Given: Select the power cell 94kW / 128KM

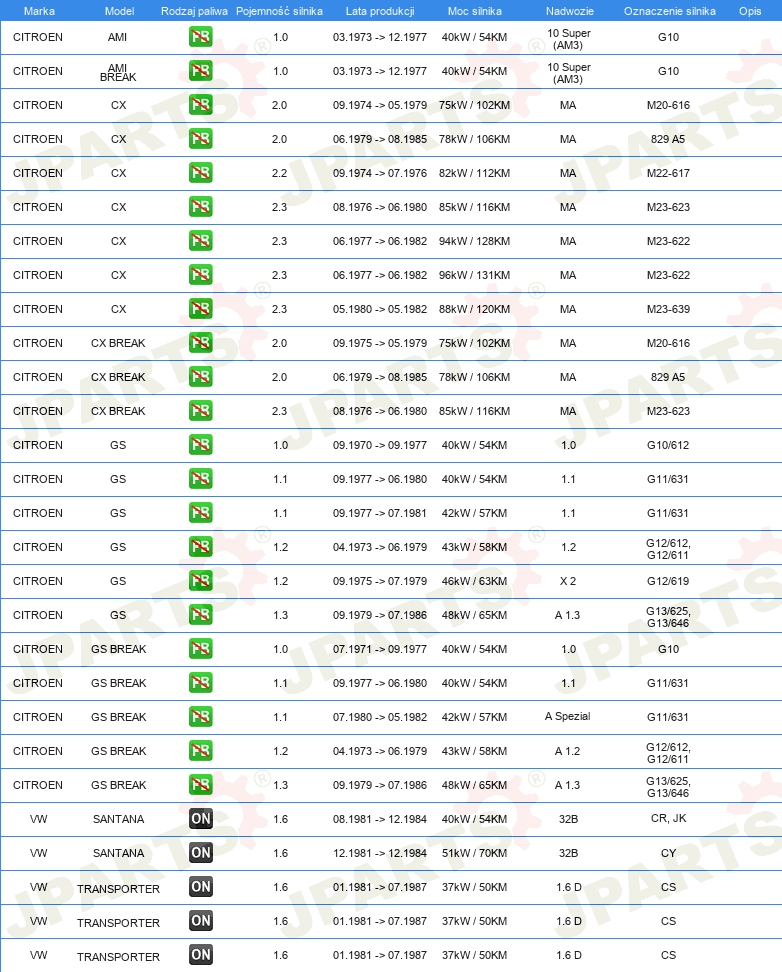Looking at the screenshot, I should (474, 241).
